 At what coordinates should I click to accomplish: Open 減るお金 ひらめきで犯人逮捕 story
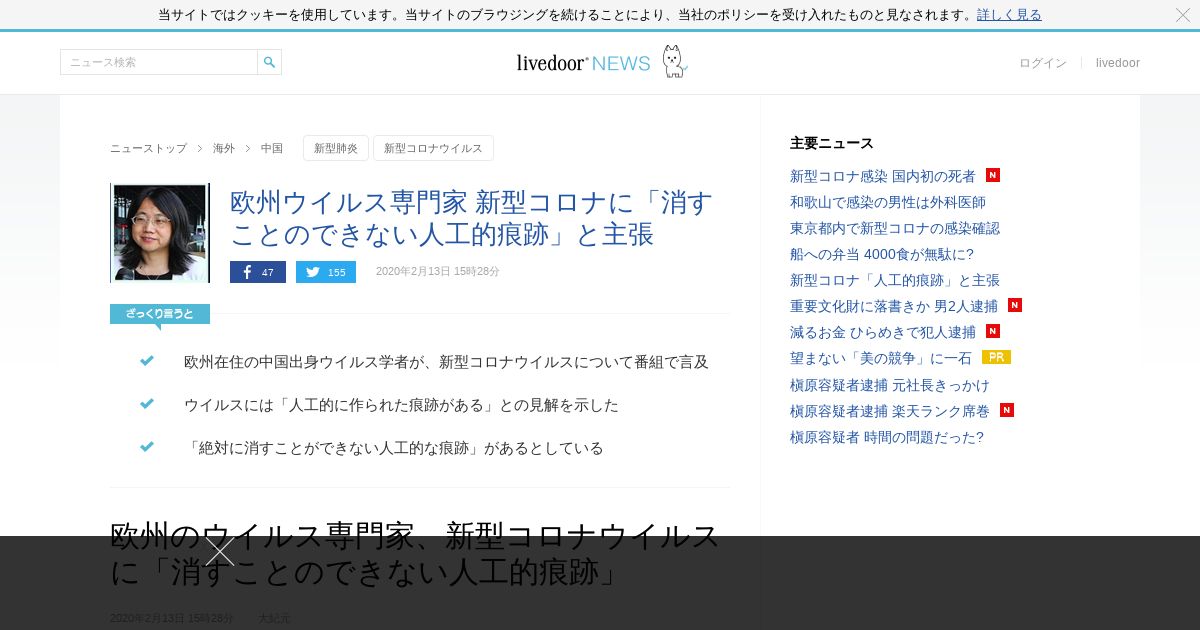pyautogui.click(x=883, y=332)
